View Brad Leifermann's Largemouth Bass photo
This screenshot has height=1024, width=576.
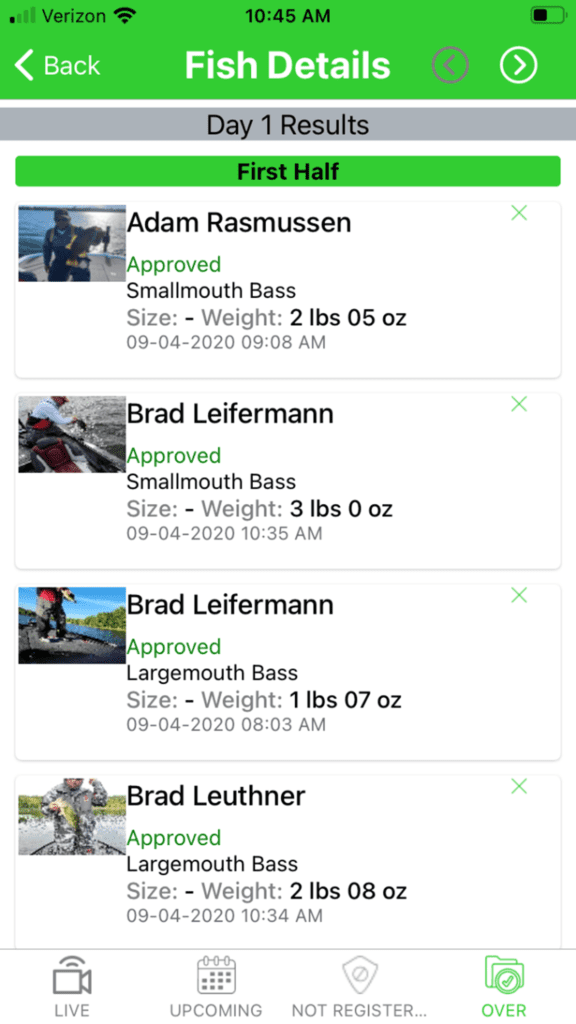72,626
